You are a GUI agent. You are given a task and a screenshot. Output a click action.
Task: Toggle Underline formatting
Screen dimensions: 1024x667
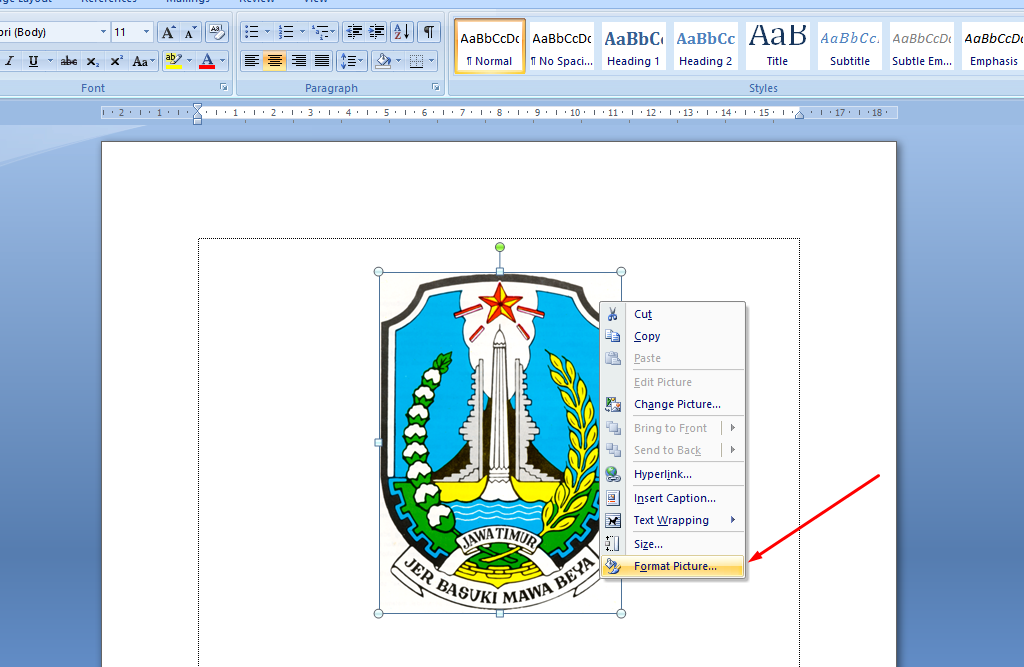point(33,61)
